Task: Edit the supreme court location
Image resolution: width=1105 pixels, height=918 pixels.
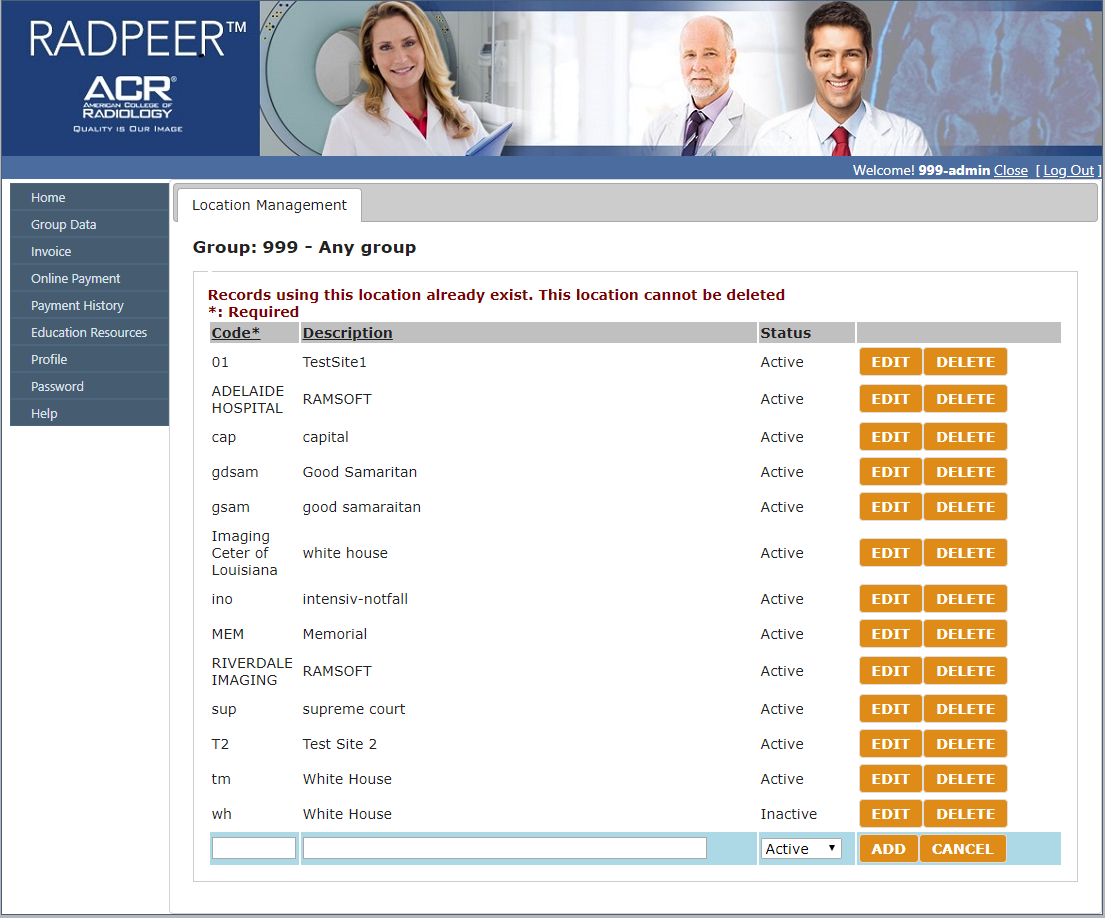Action: pyautogui.click(x=890, y=709)
